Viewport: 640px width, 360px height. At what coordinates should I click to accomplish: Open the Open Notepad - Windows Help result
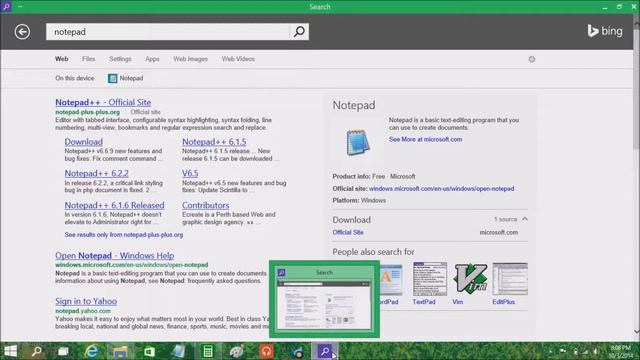tap(115, 256)
